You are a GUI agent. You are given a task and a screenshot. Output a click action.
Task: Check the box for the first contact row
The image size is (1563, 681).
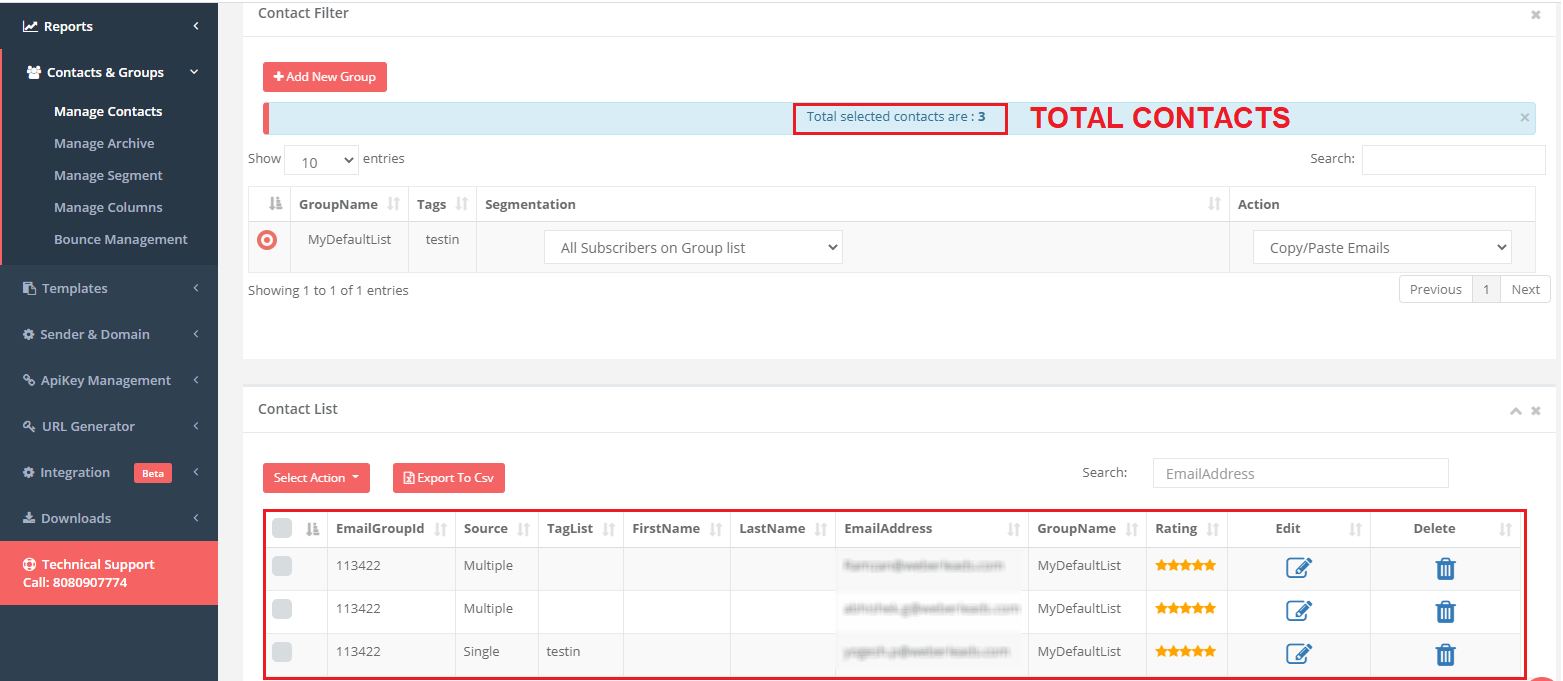tap(282, 566)
